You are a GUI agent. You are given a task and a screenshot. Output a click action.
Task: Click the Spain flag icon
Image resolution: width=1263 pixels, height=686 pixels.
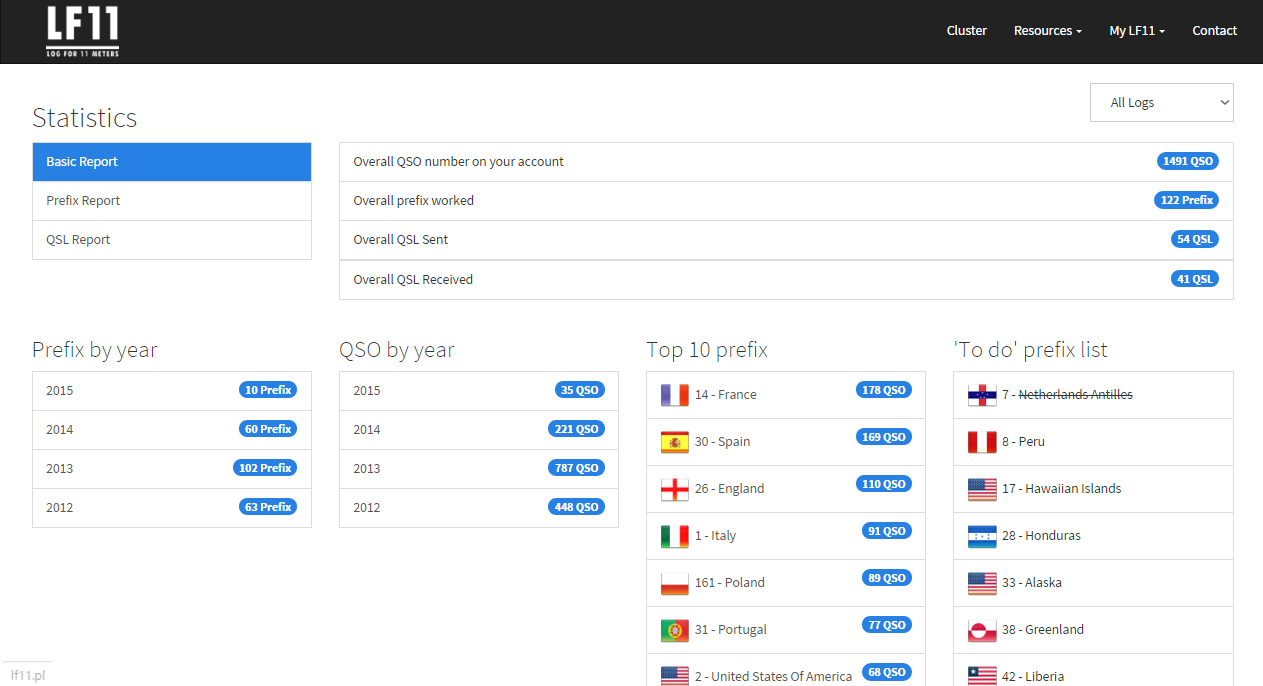[674, 442]
